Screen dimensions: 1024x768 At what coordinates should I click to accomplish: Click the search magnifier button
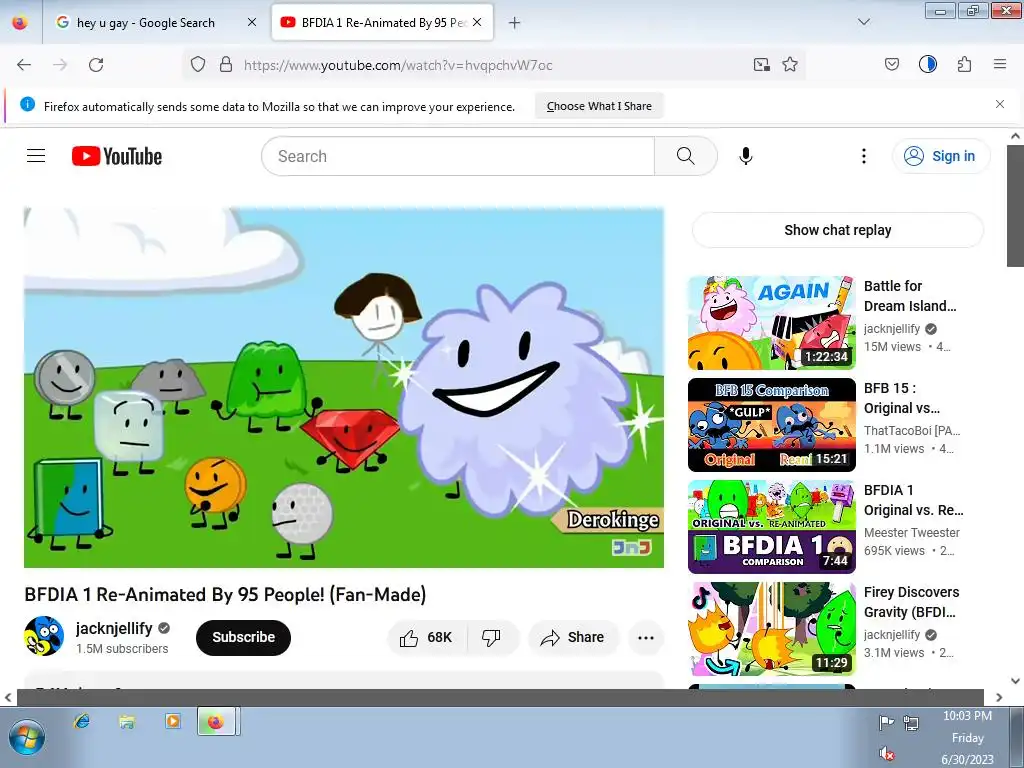(x=686, y=156)
